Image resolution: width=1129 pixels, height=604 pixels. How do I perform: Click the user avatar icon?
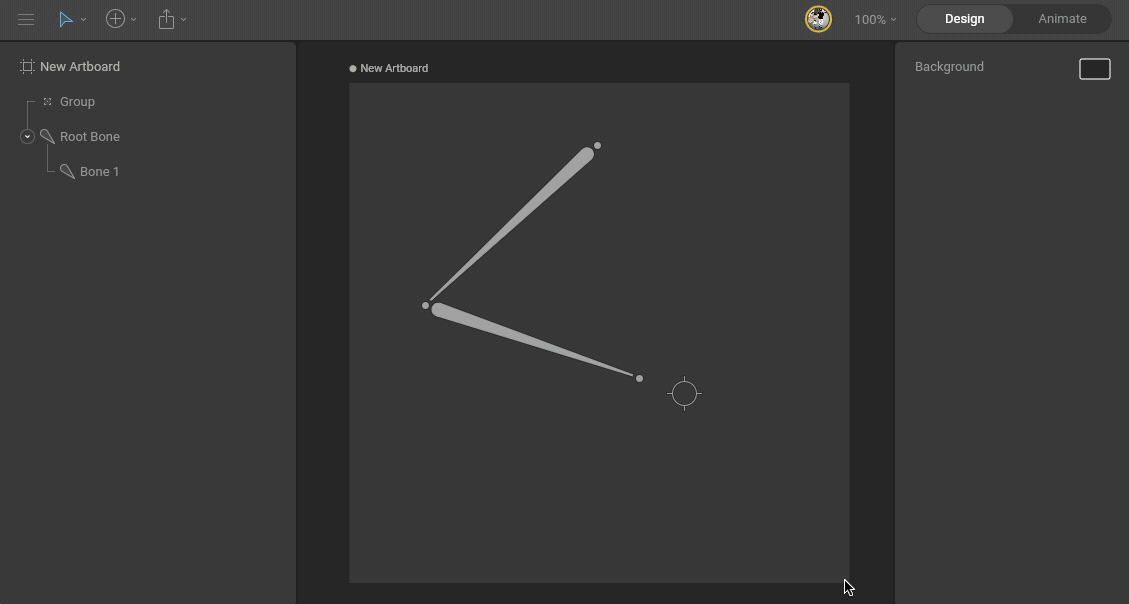tap(818, 19)
